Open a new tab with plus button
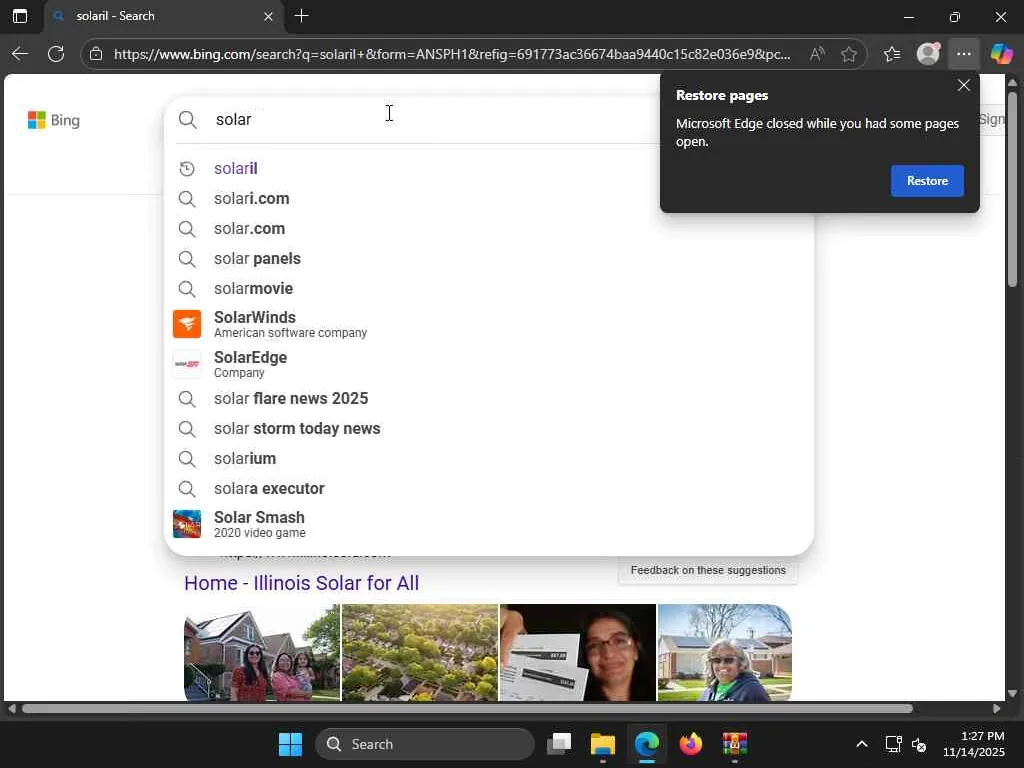Screen dimensions: 1024x768 302,16
